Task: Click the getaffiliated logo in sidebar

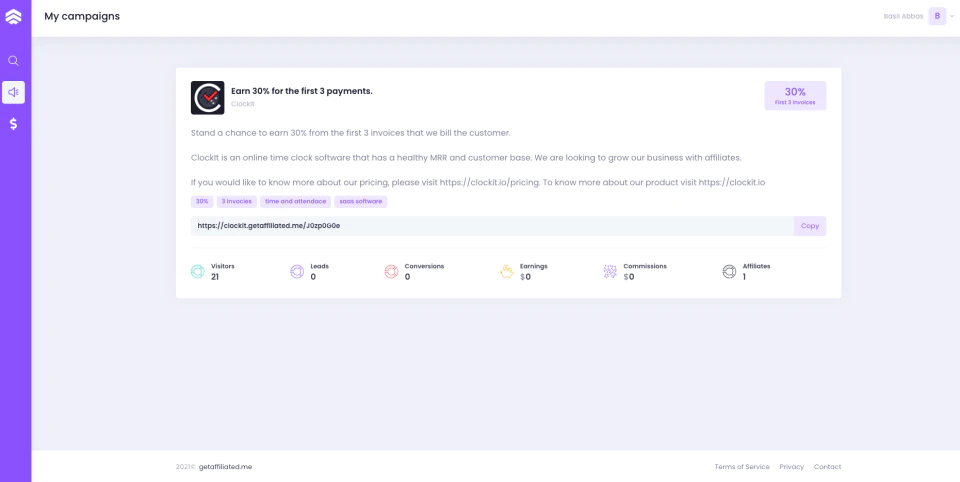Action: click(x=13, y=17)
